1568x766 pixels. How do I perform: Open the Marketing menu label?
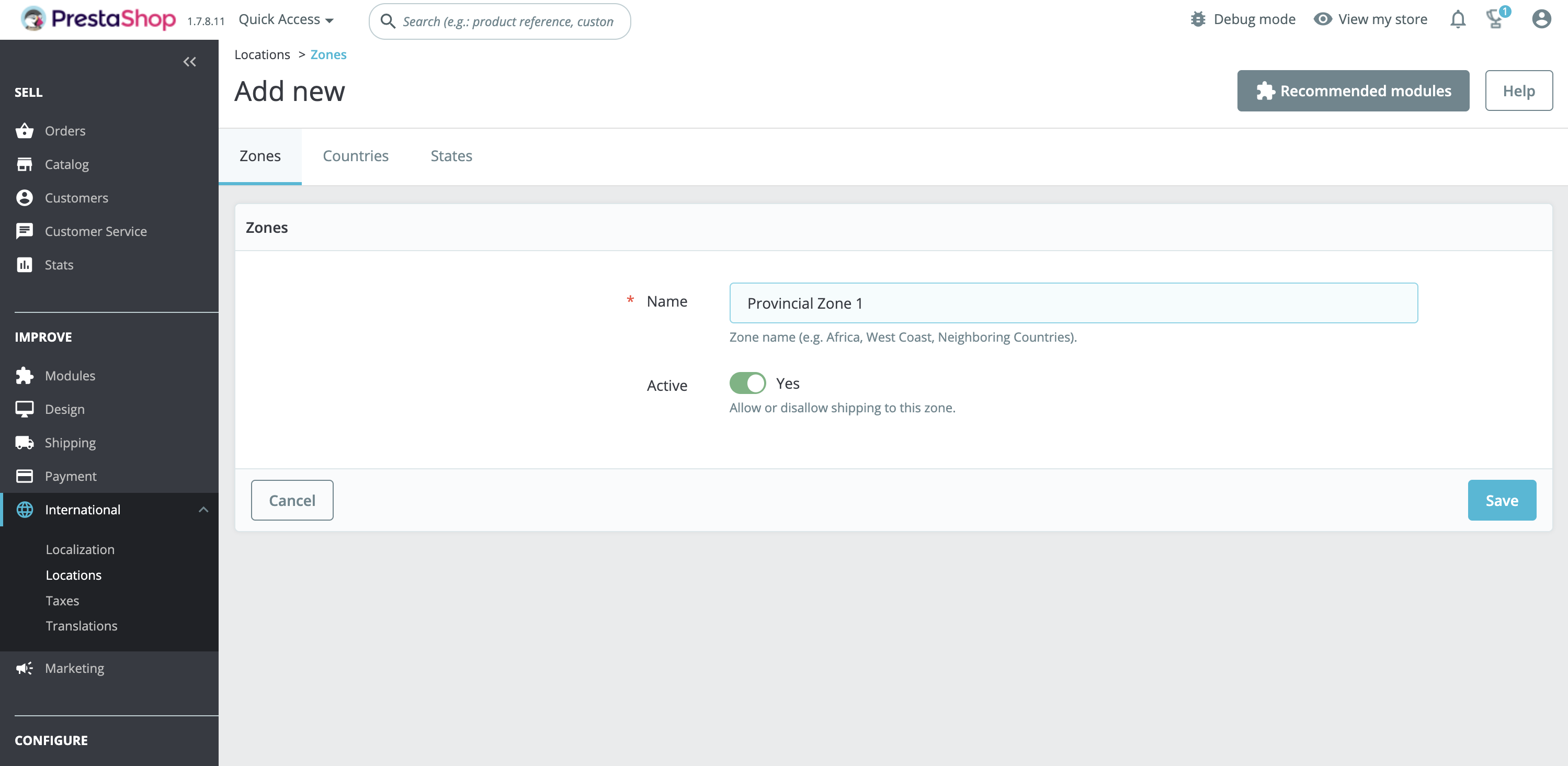(74, 668)
